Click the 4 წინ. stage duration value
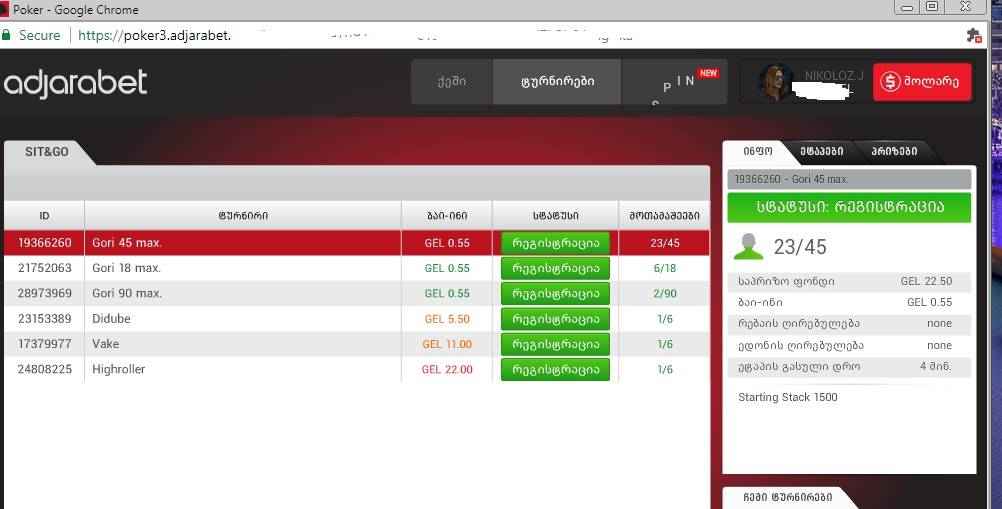Viewport: 1002px width, 509px height. point(936,367)
